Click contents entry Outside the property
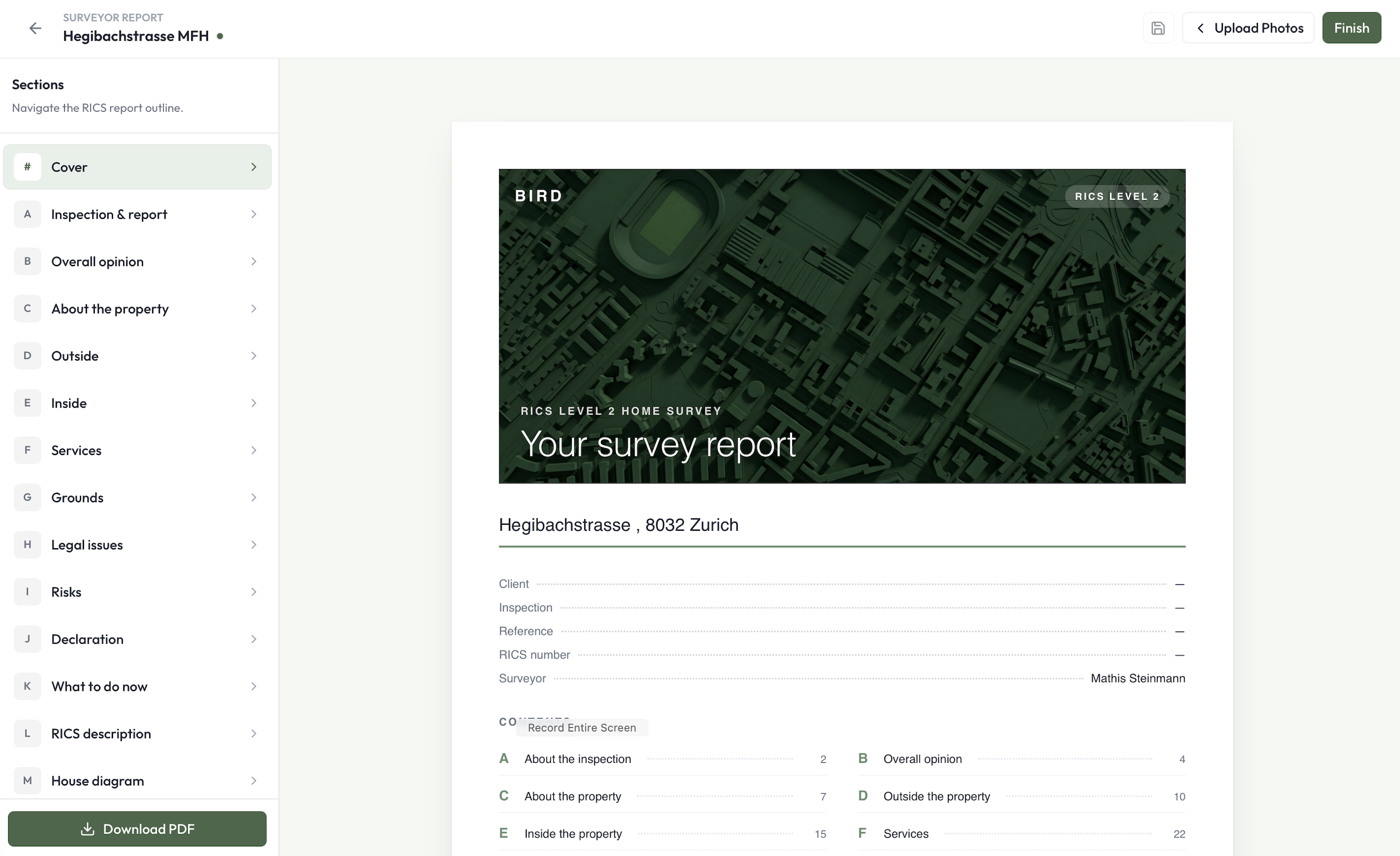The height and width of the screenshot is (856, 1400). pyautogui.click(x=1021, y=796)
